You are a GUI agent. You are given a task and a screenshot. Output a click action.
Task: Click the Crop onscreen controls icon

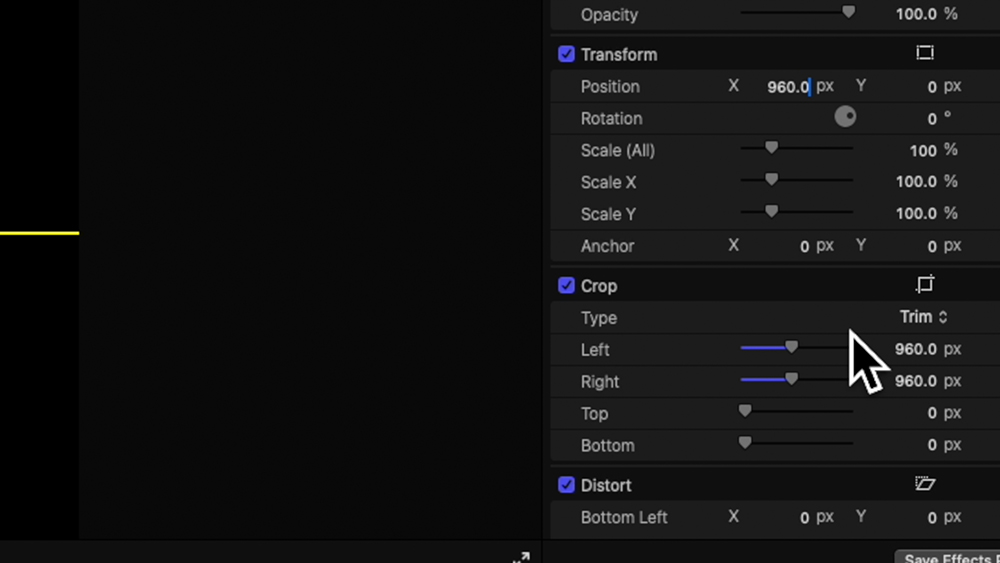(x=925, y=285)
